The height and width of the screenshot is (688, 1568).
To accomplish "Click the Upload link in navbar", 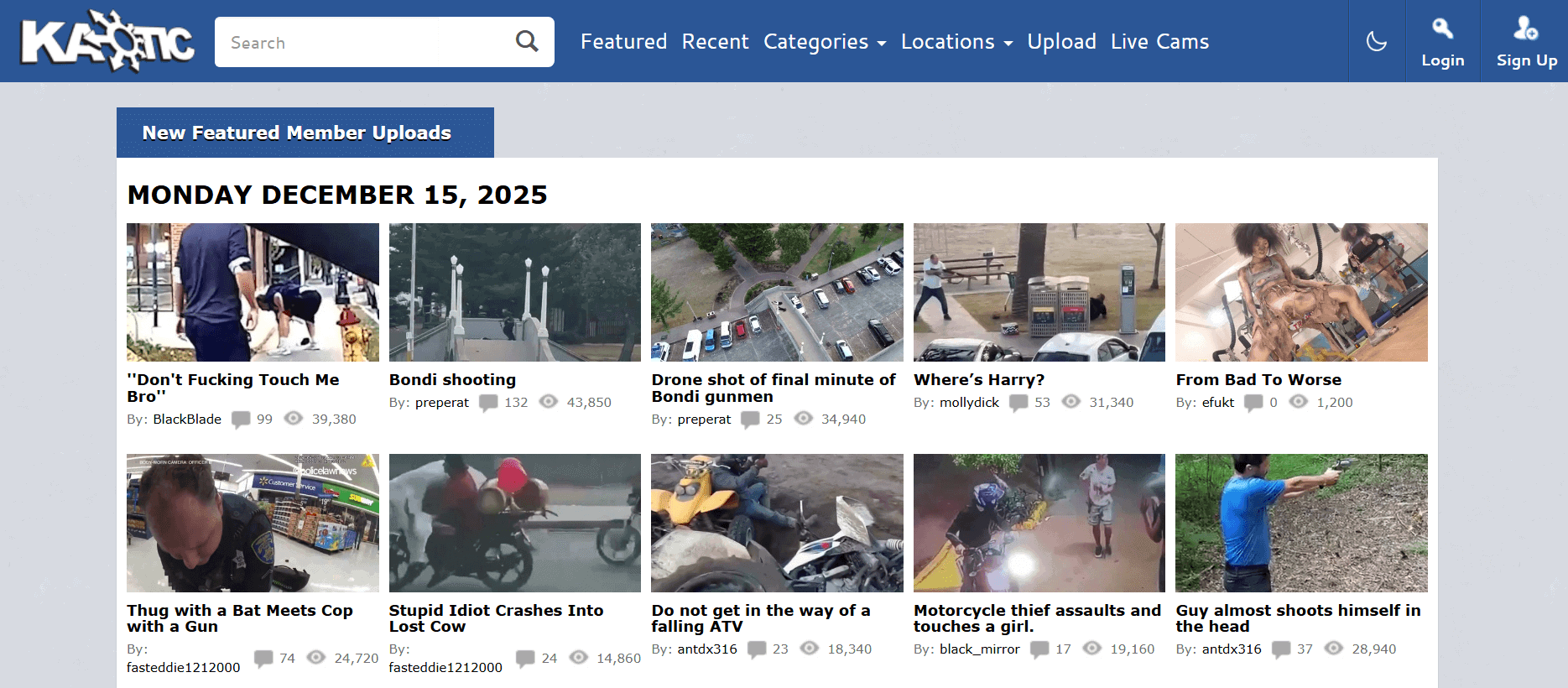I will coord(1061,42).
